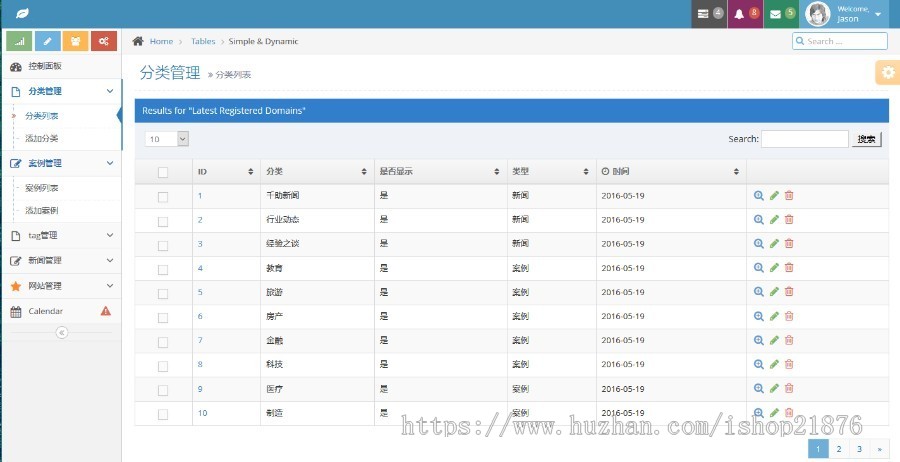Toggle the select-all checkbox in table header
Screen dimensions: 900x462
point(163,172)
